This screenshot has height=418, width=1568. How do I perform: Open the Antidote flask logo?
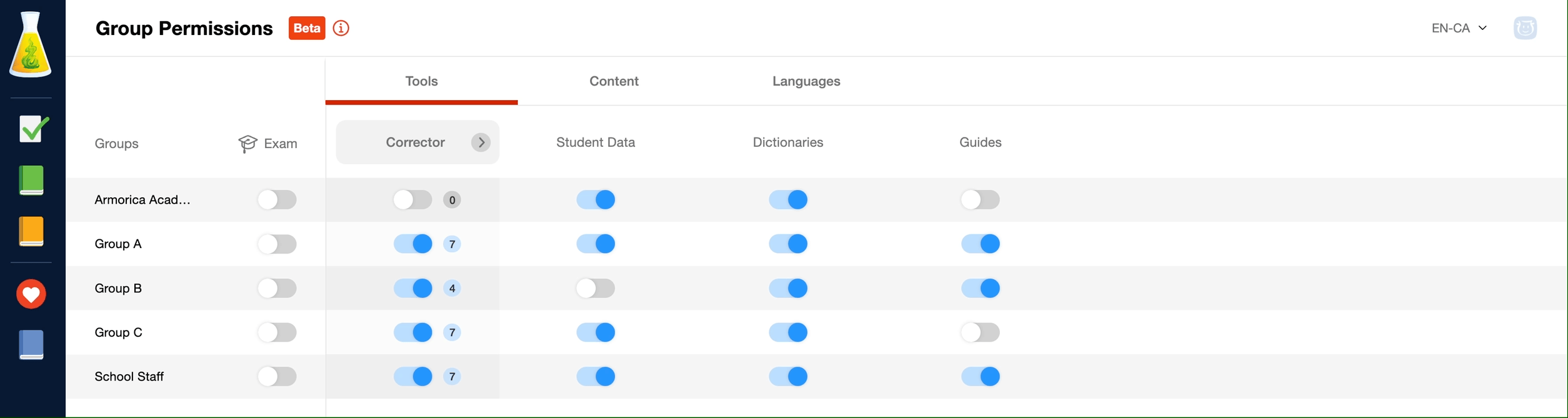pos(31,44)
